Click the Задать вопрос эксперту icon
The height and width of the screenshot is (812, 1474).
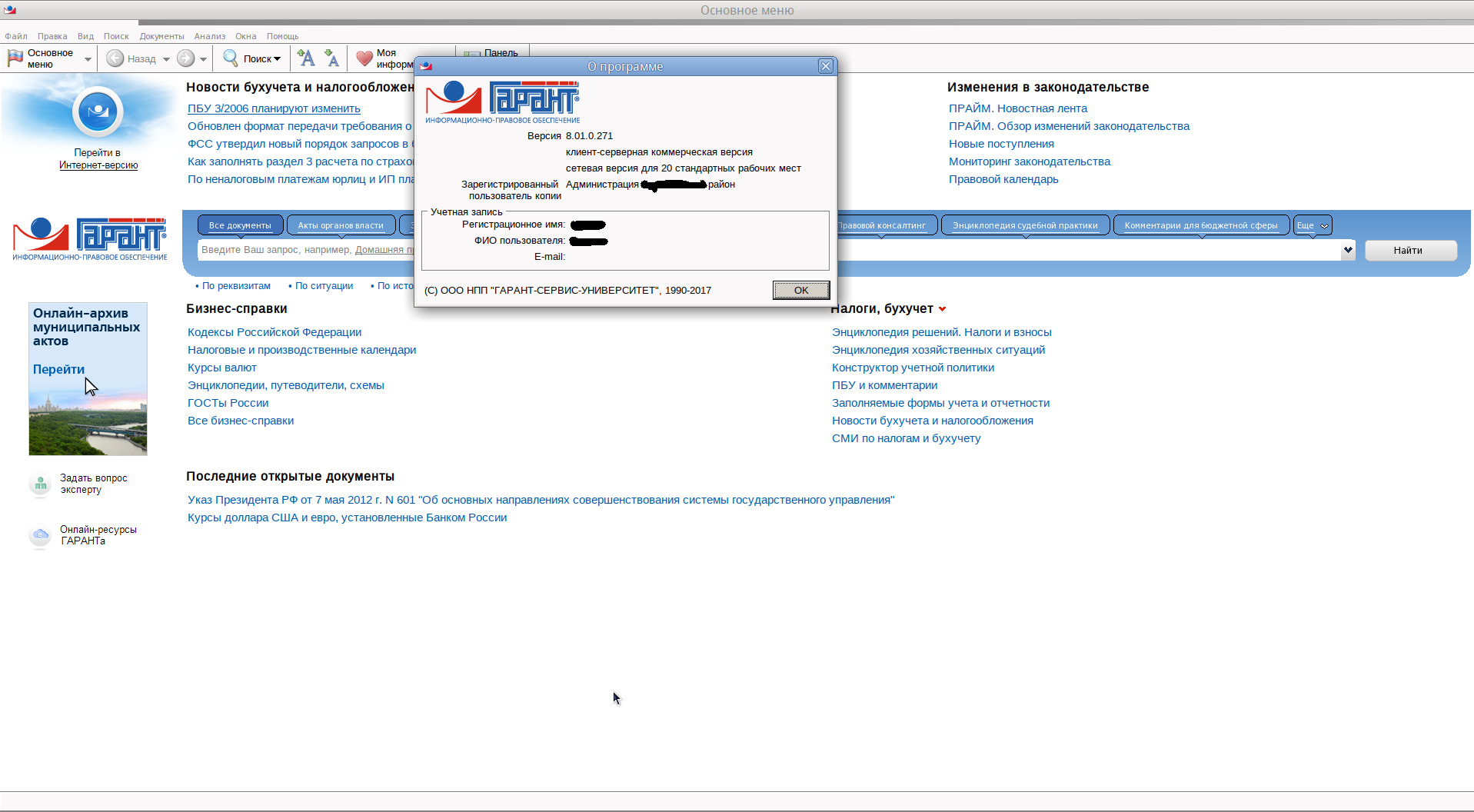(x=40, y=484)
